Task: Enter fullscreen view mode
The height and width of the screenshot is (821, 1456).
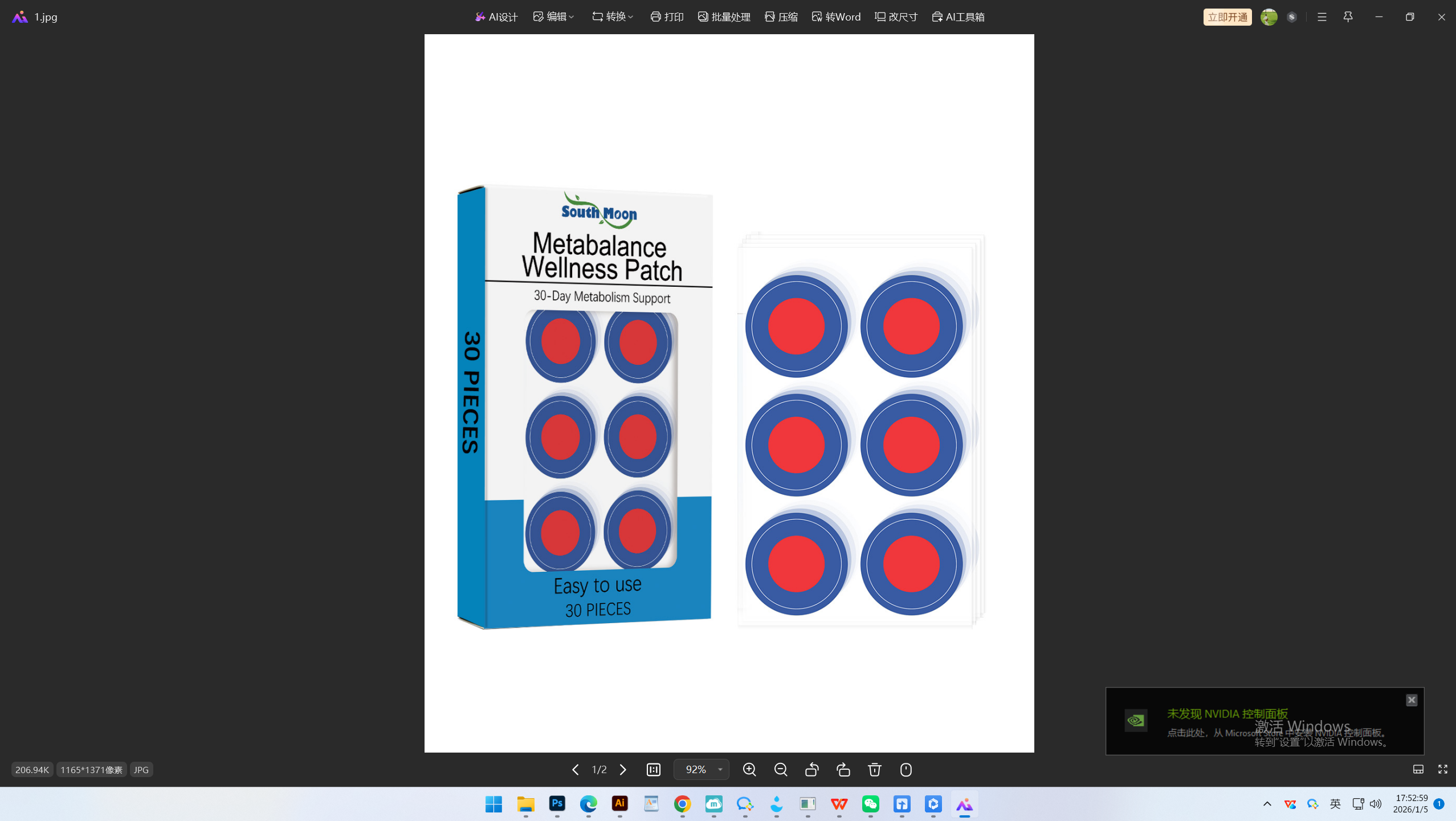Action: pos(1443,770)
